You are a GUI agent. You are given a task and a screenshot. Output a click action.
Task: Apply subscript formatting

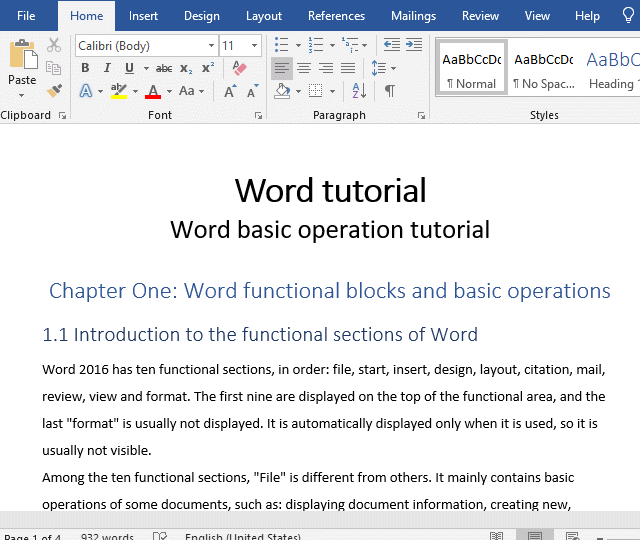[x=186, y=68]
